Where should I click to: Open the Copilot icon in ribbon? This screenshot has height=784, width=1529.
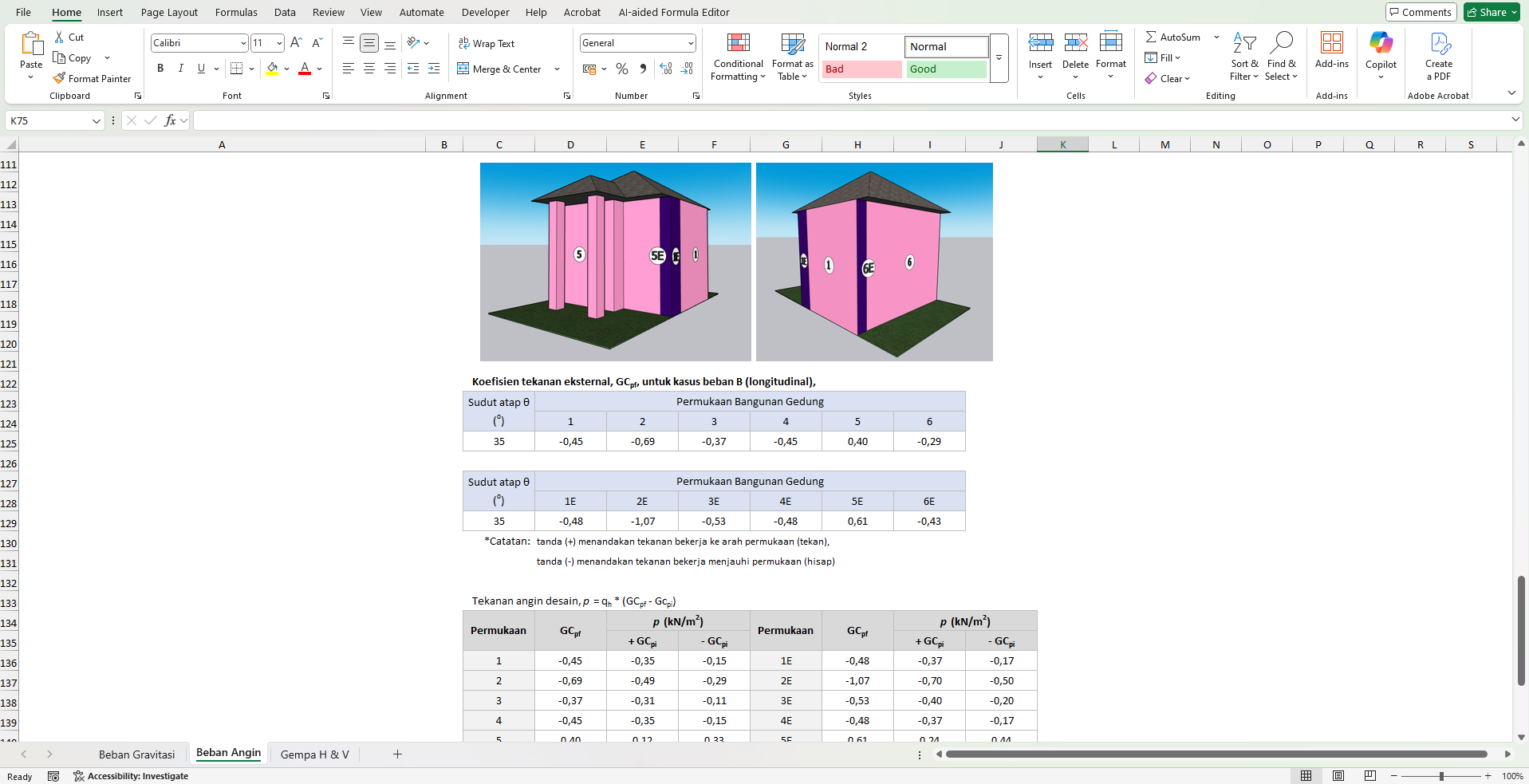[x=1381, y=43]
